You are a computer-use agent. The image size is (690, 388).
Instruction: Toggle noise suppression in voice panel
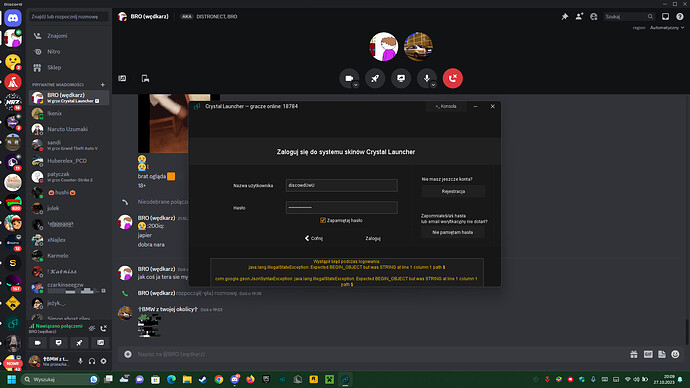point(92,328)
